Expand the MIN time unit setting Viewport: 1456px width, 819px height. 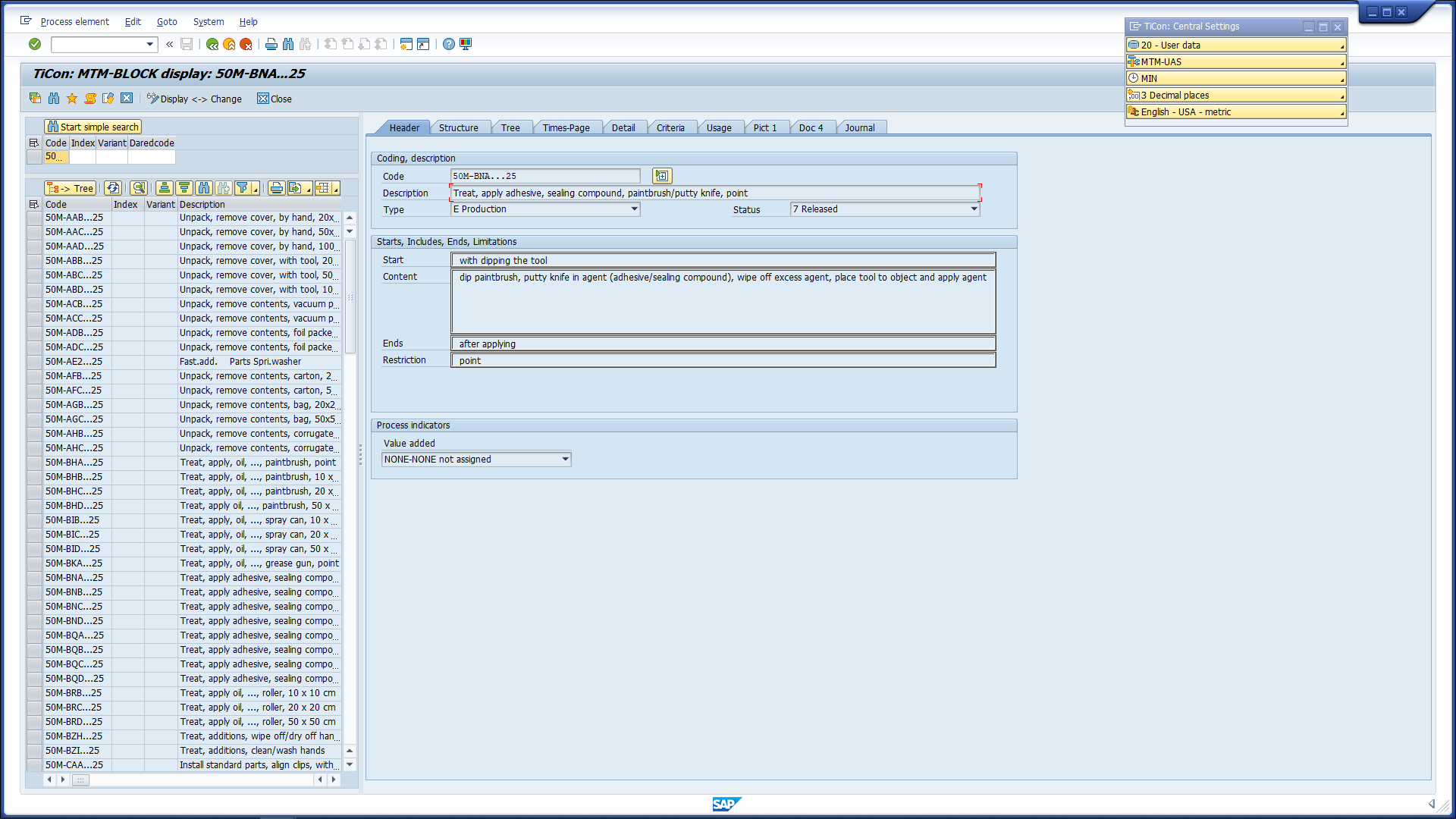point(1236,79)
